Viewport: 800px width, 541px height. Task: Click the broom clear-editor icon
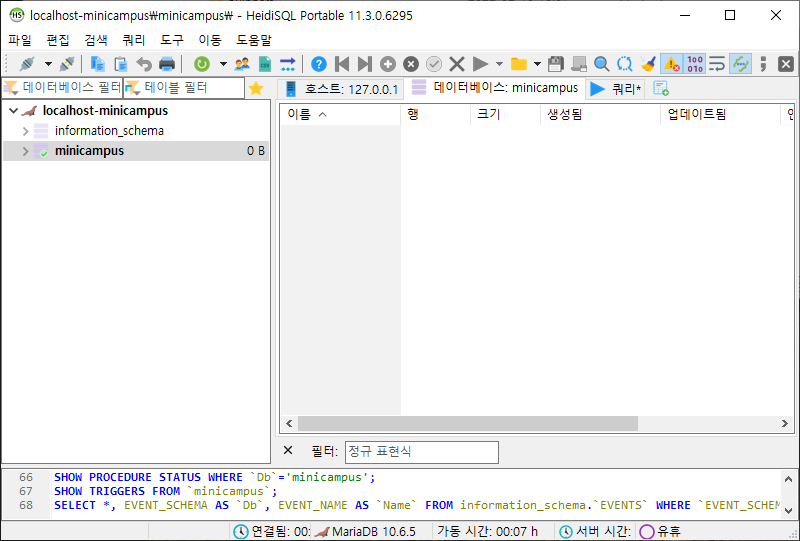tap(648, 64)
